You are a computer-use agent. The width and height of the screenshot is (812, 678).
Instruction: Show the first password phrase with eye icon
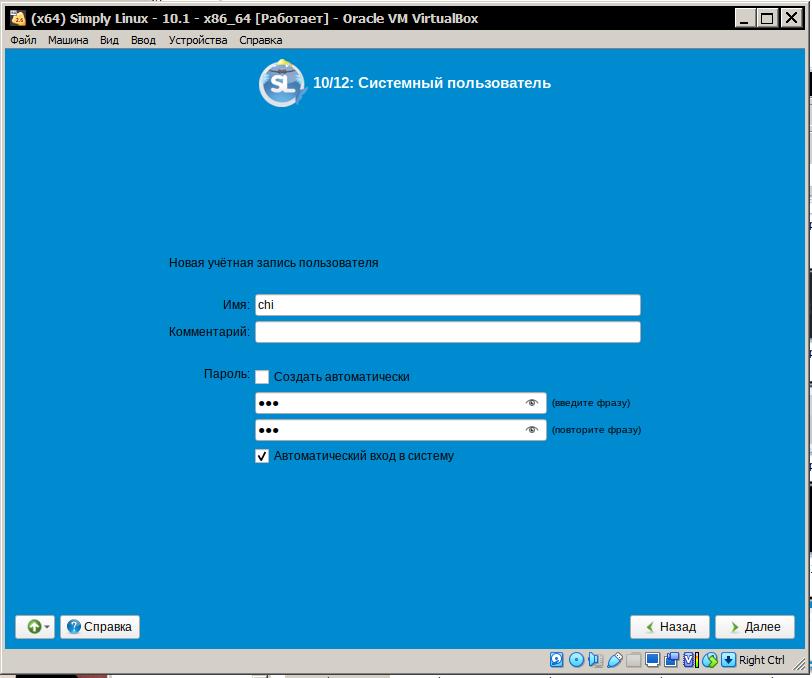pos(532,403)
